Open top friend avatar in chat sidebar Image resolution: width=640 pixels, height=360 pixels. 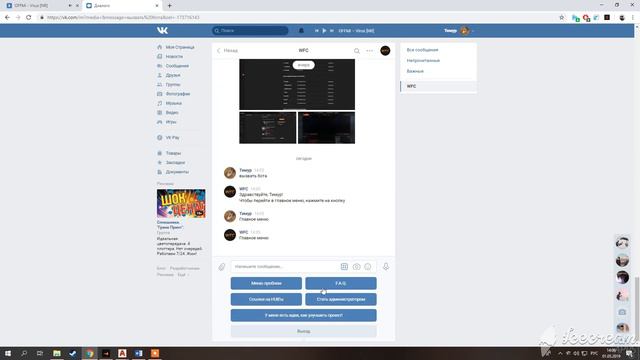(x=622, y=243)
